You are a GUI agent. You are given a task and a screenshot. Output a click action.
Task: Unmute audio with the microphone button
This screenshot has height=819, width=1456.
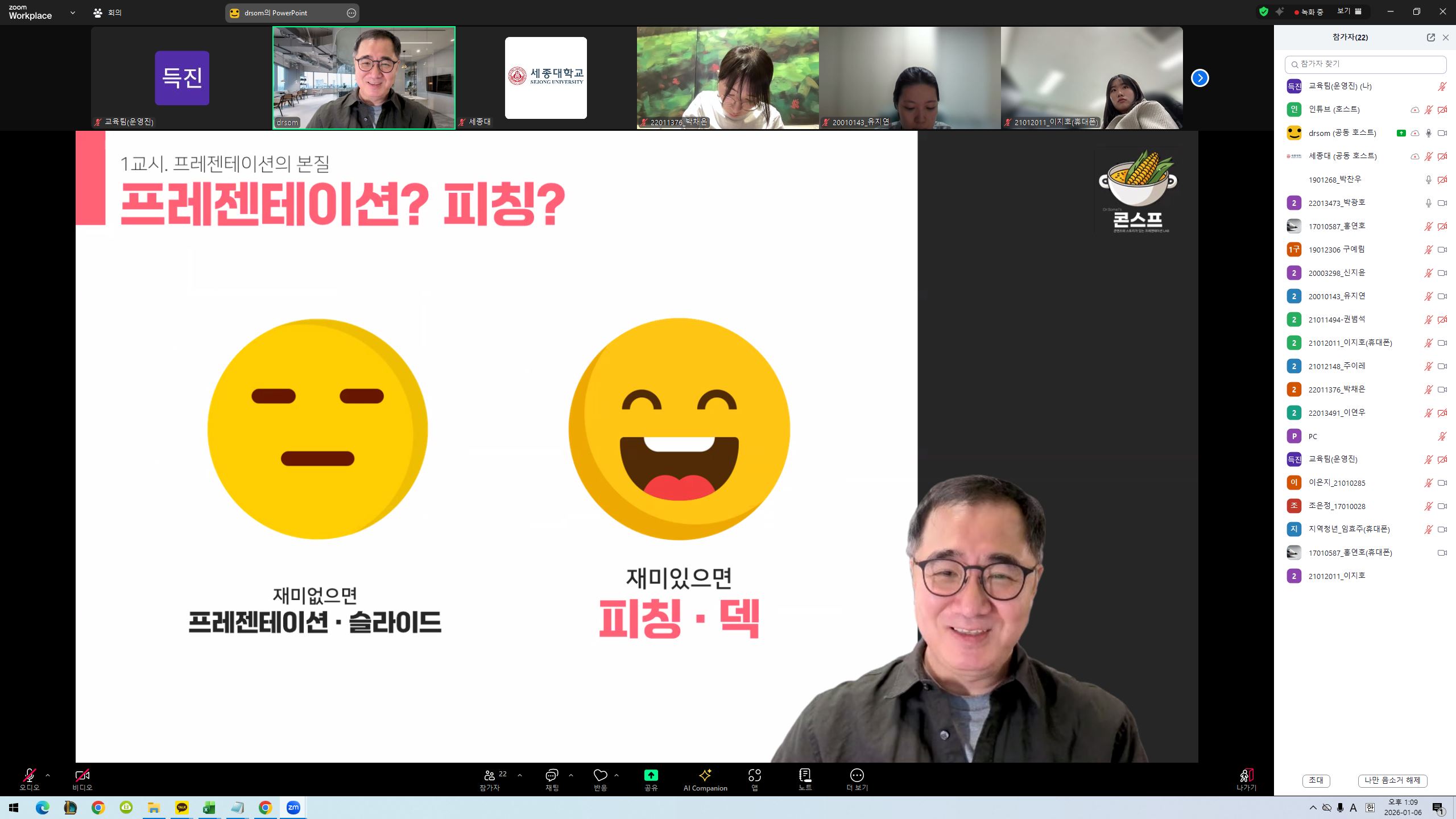30,779
